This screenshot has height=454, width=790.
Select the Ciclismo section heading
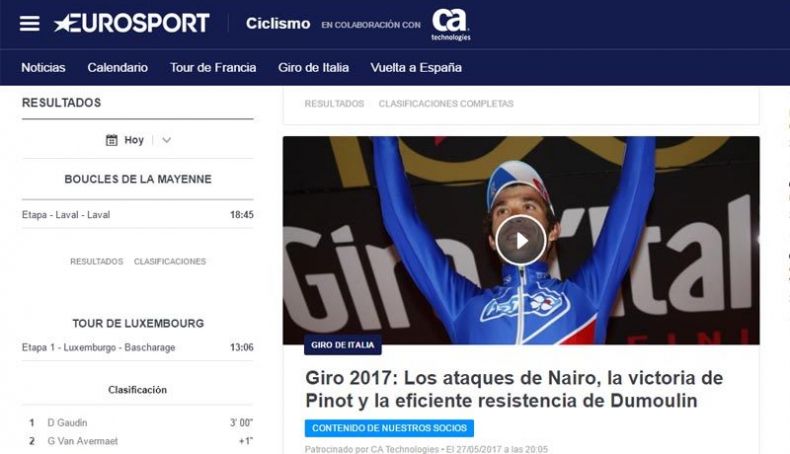pyautogui.click(x=278, y=24)
